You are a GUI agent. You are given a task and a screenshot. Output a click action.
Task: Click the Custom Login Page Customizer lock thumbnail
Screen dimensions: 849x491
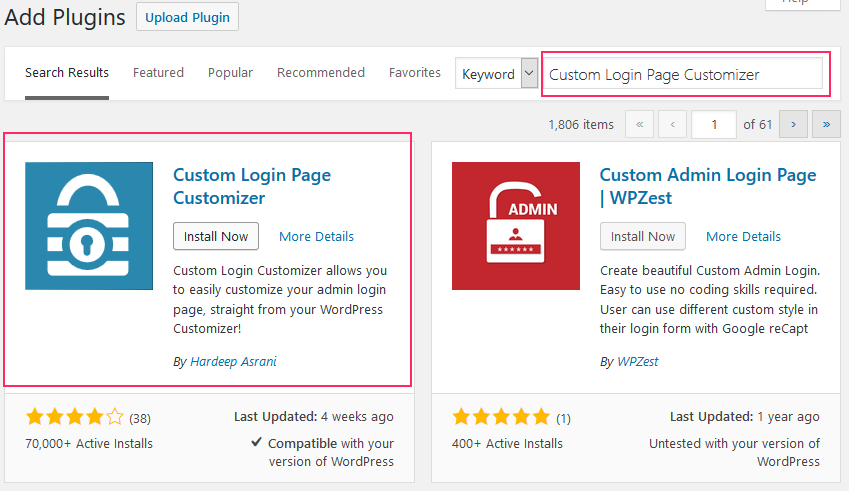click(x=89, y=226)
